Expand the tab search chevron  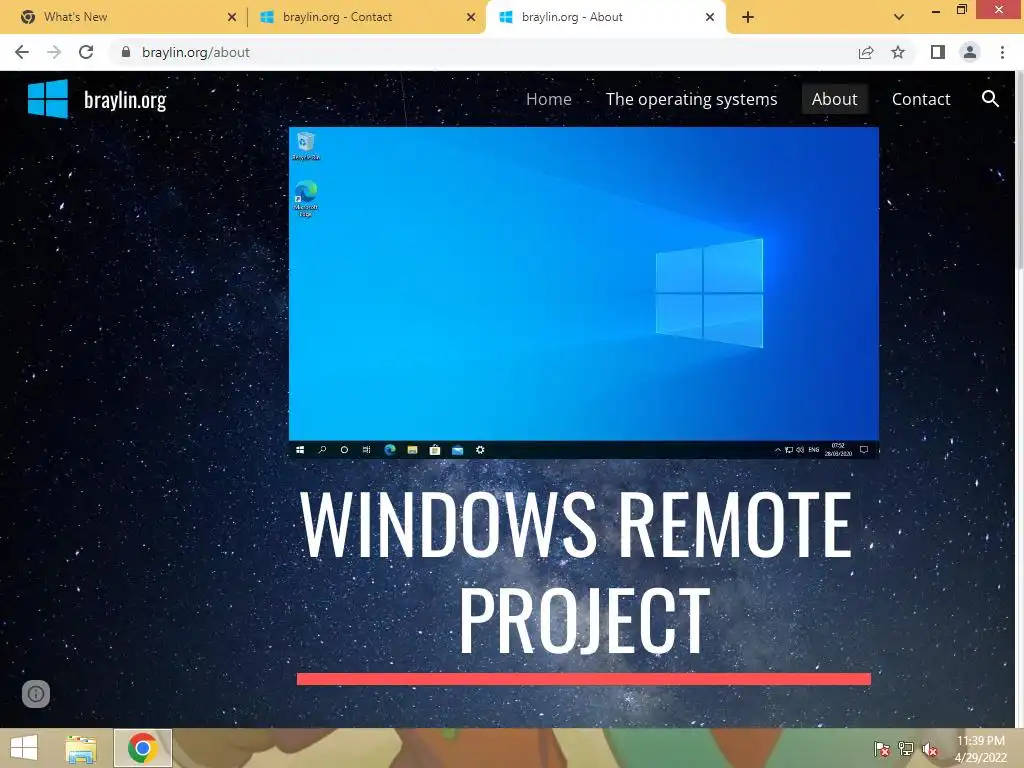(899, 17)
